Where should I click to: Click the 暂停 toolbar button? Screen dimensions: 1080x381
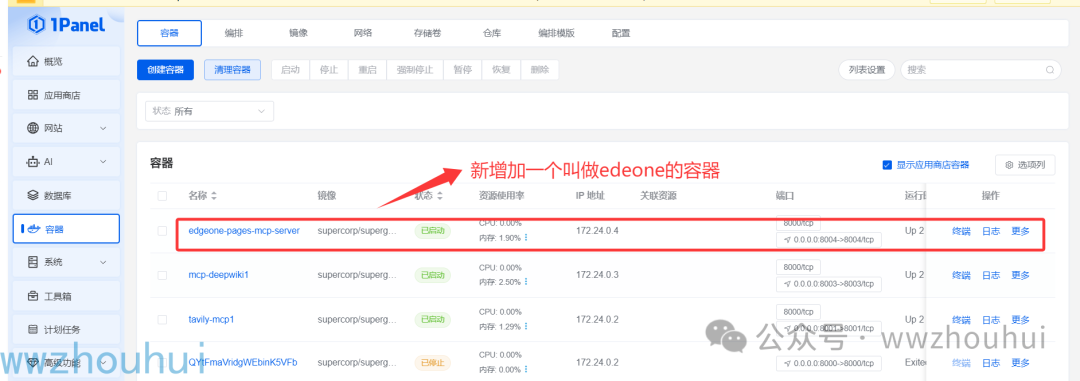tap(462, 70)
